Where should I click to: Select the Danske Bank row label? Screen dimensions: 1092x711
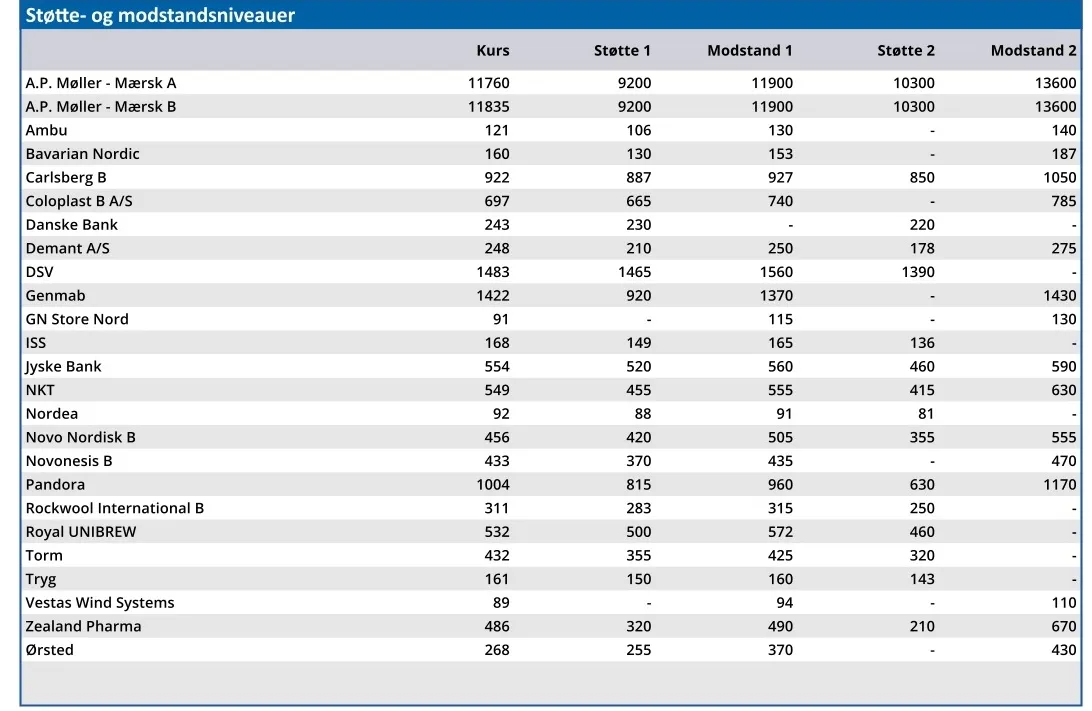pyautogui.click(x=72, y=225)
